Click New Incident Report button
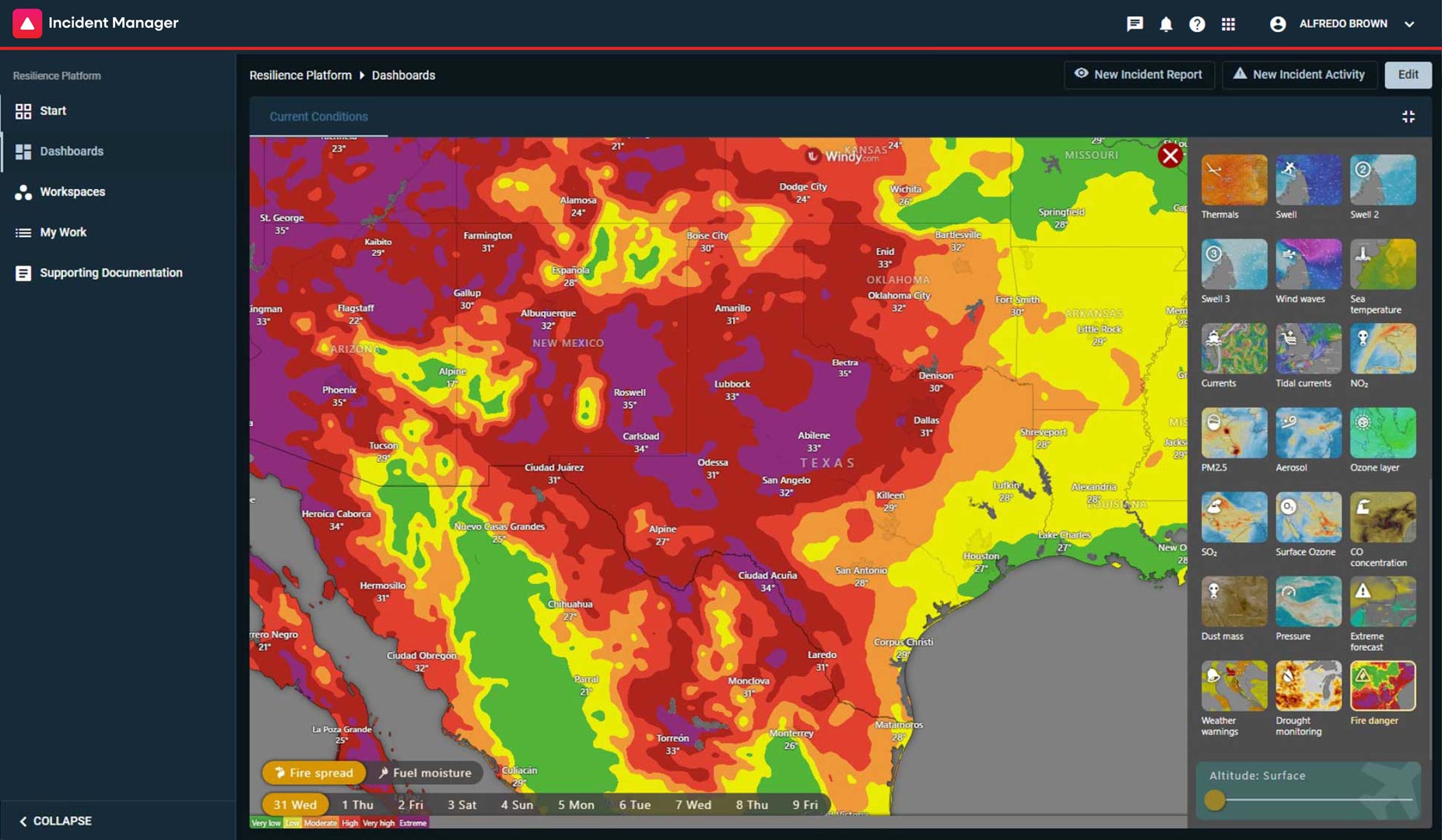Viewport: 1442px width, 840px height. pos(1139,75)
